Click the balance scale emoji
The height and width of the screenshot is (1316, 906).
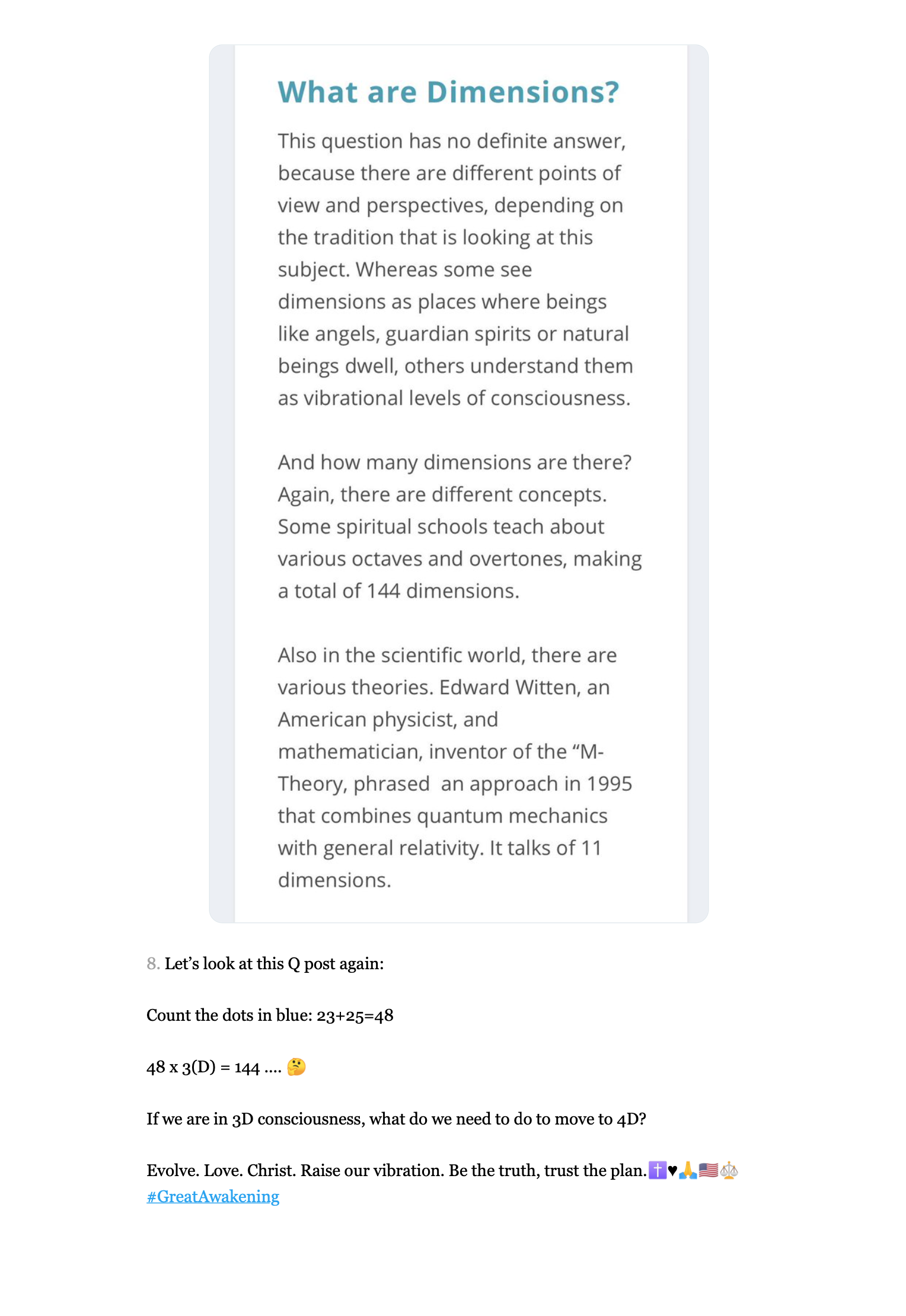pyautogui.click(x=729, y=1170)
